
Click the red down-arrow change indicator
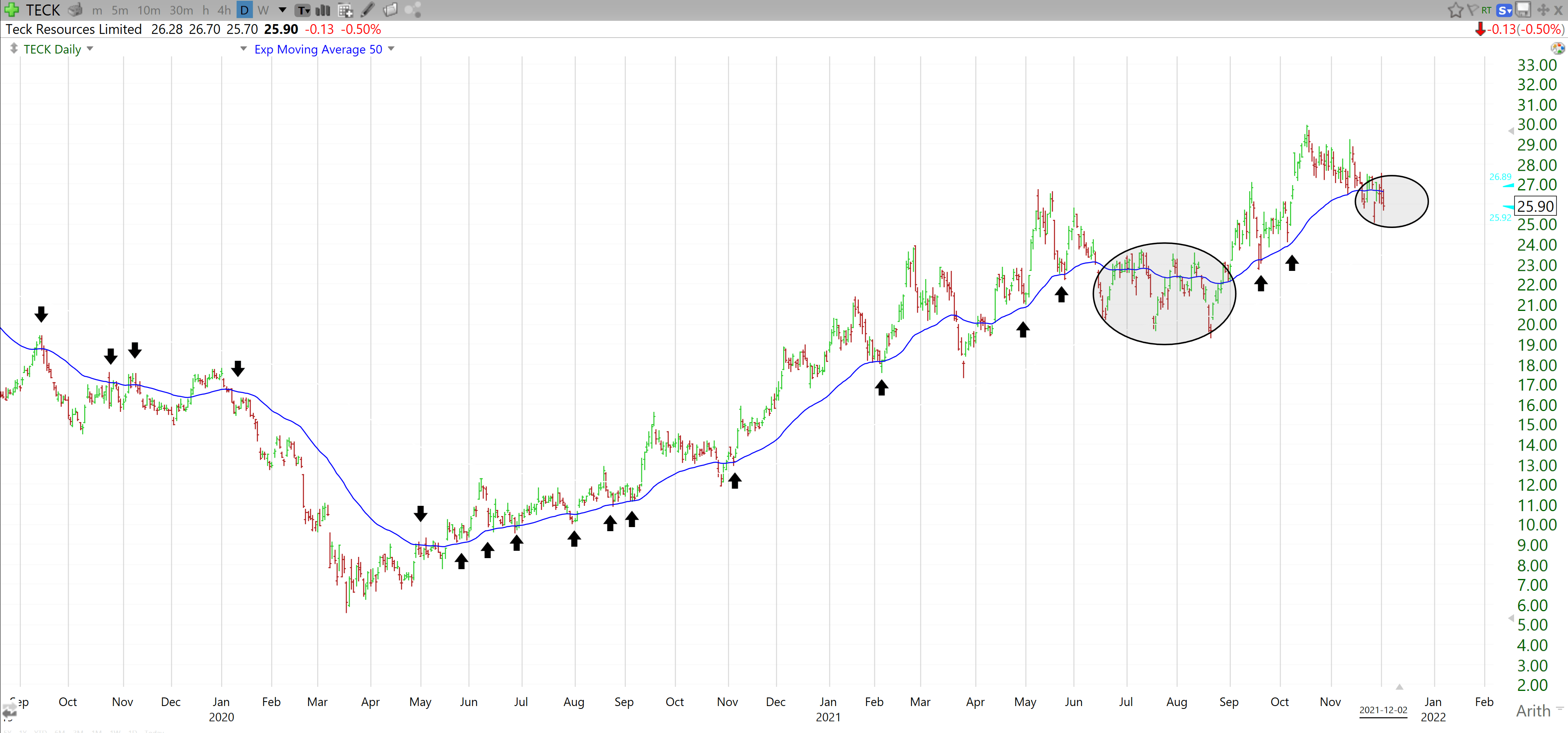(1480, 29)
